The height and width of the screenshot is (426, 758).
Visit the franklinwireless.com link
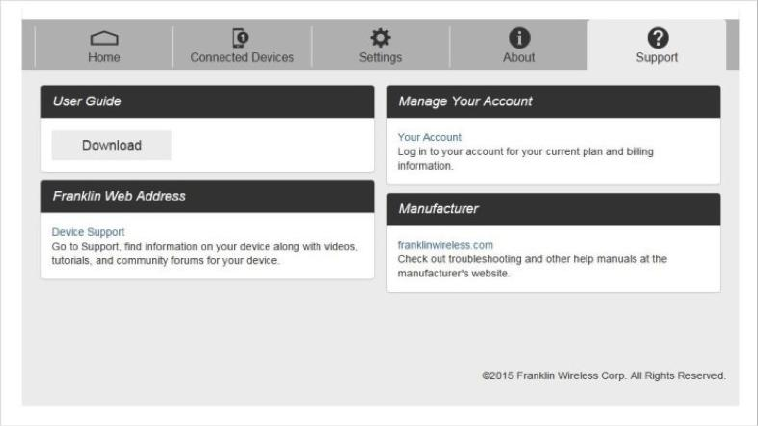pos(445,245)
